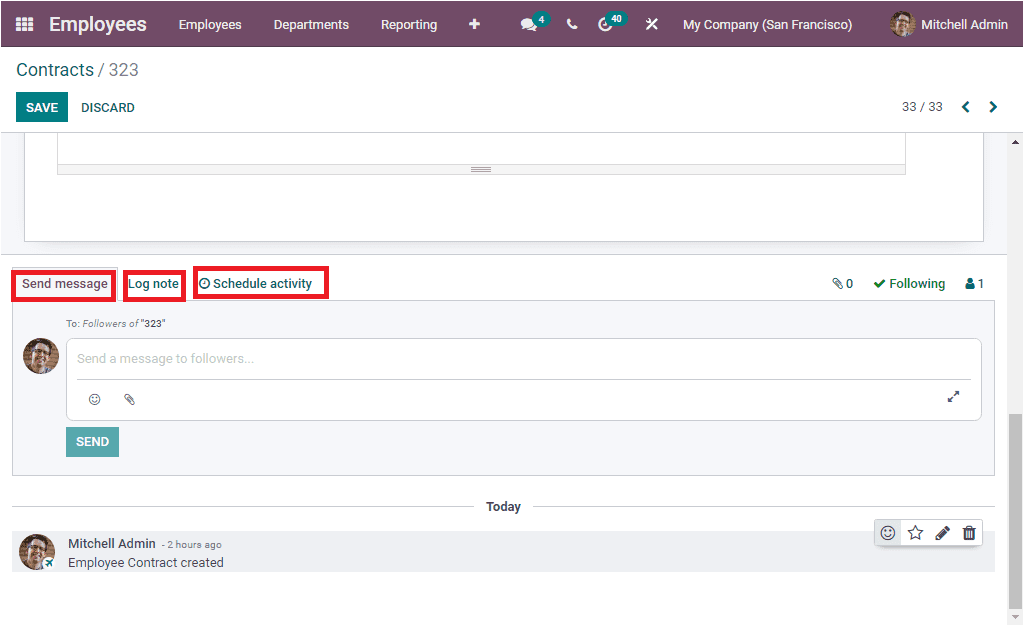Star the Employee Contract created message
1024x626 pixels.
(914, 532)
